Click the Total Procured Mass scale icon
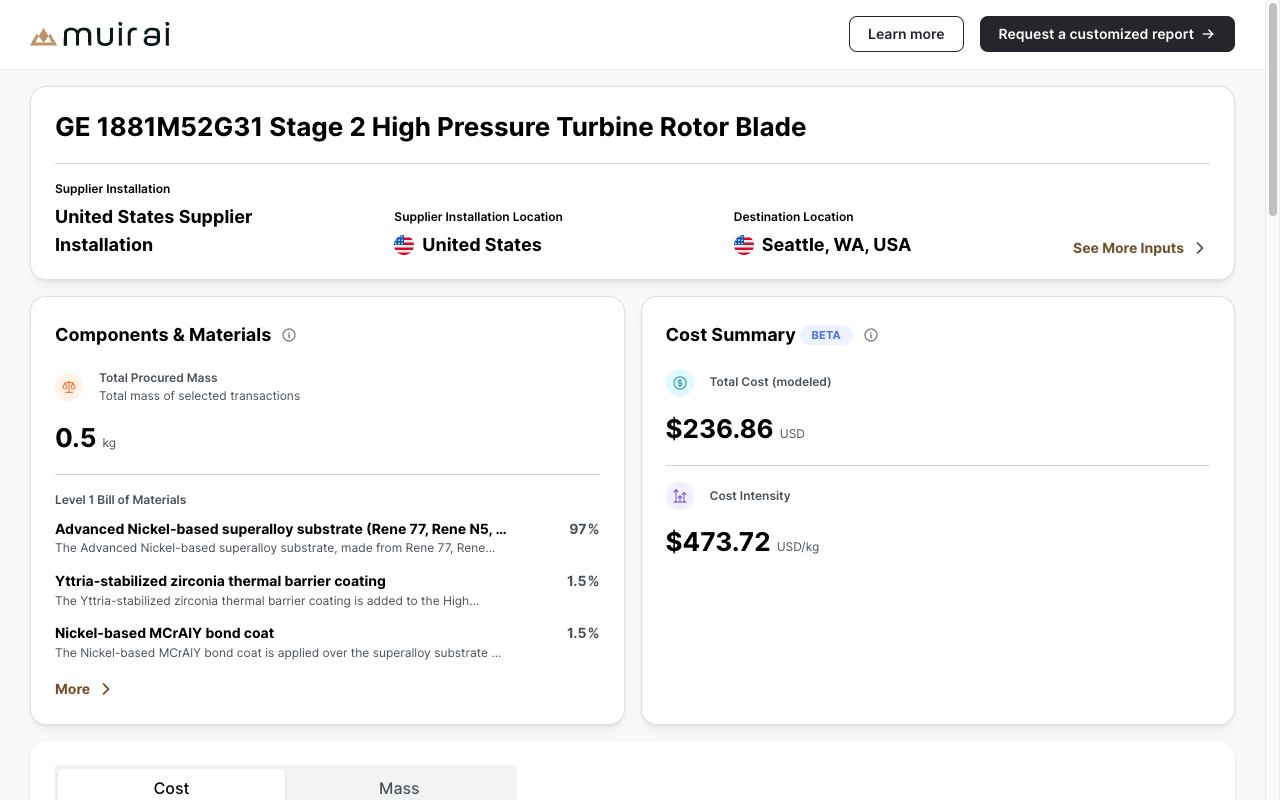This screenshot has width=1280, height=800. (x=69, y=387)
